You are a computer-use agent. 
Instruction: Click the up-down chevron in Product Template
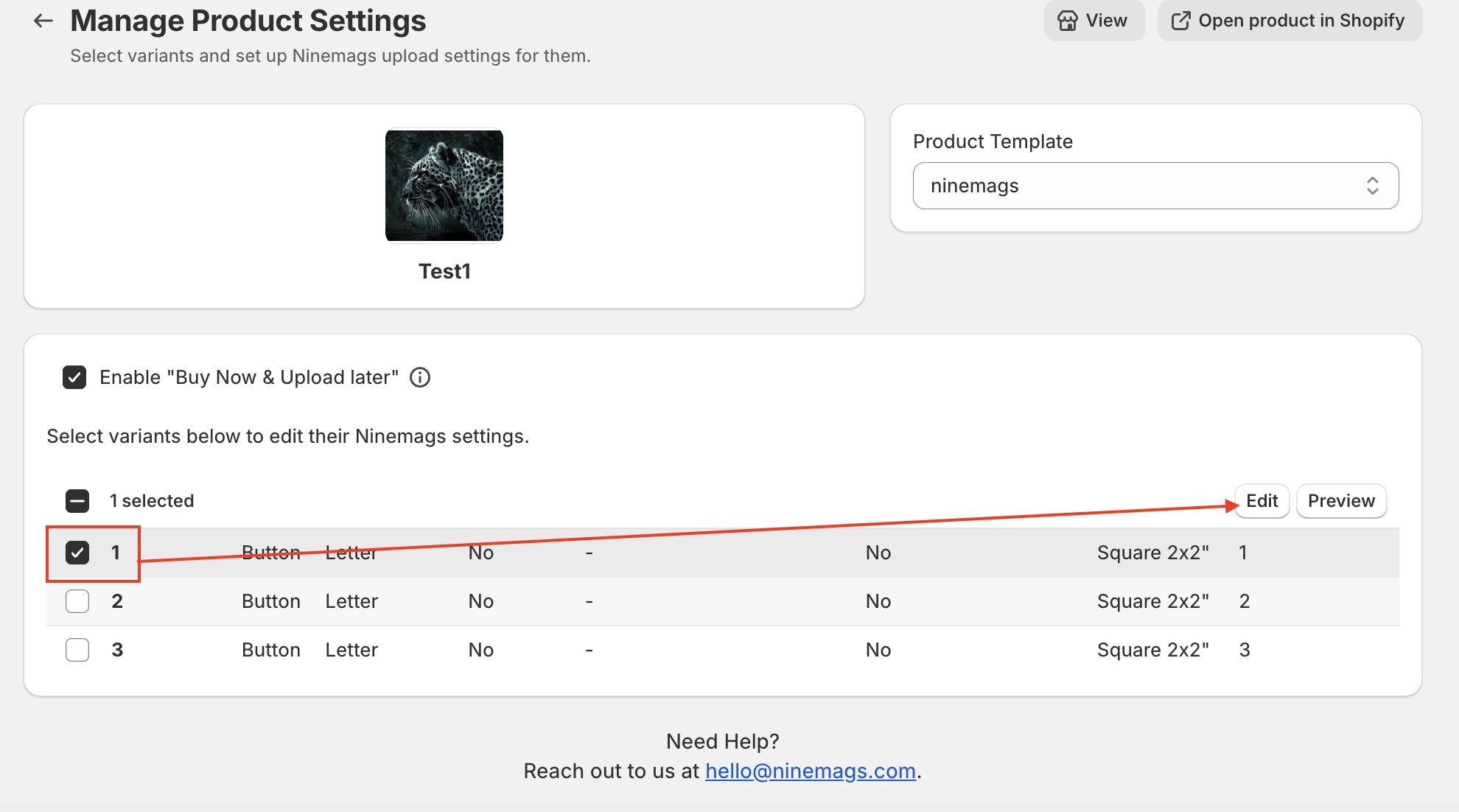1372,186
